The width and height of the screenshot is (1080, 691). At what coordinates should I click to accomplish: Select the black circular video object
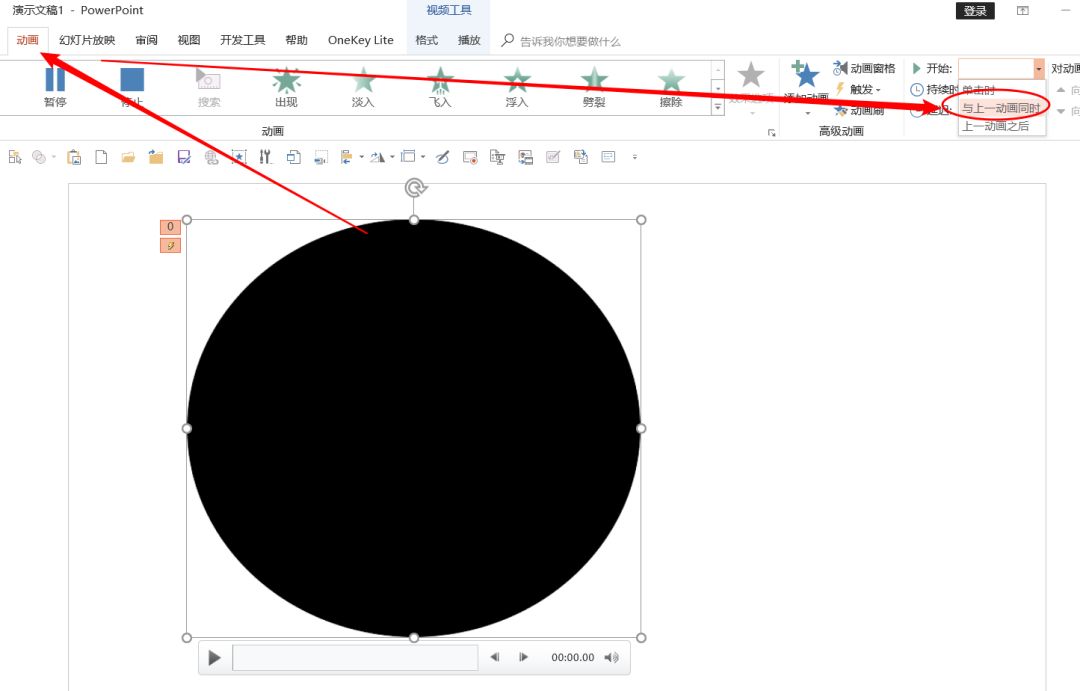point(414,429)
